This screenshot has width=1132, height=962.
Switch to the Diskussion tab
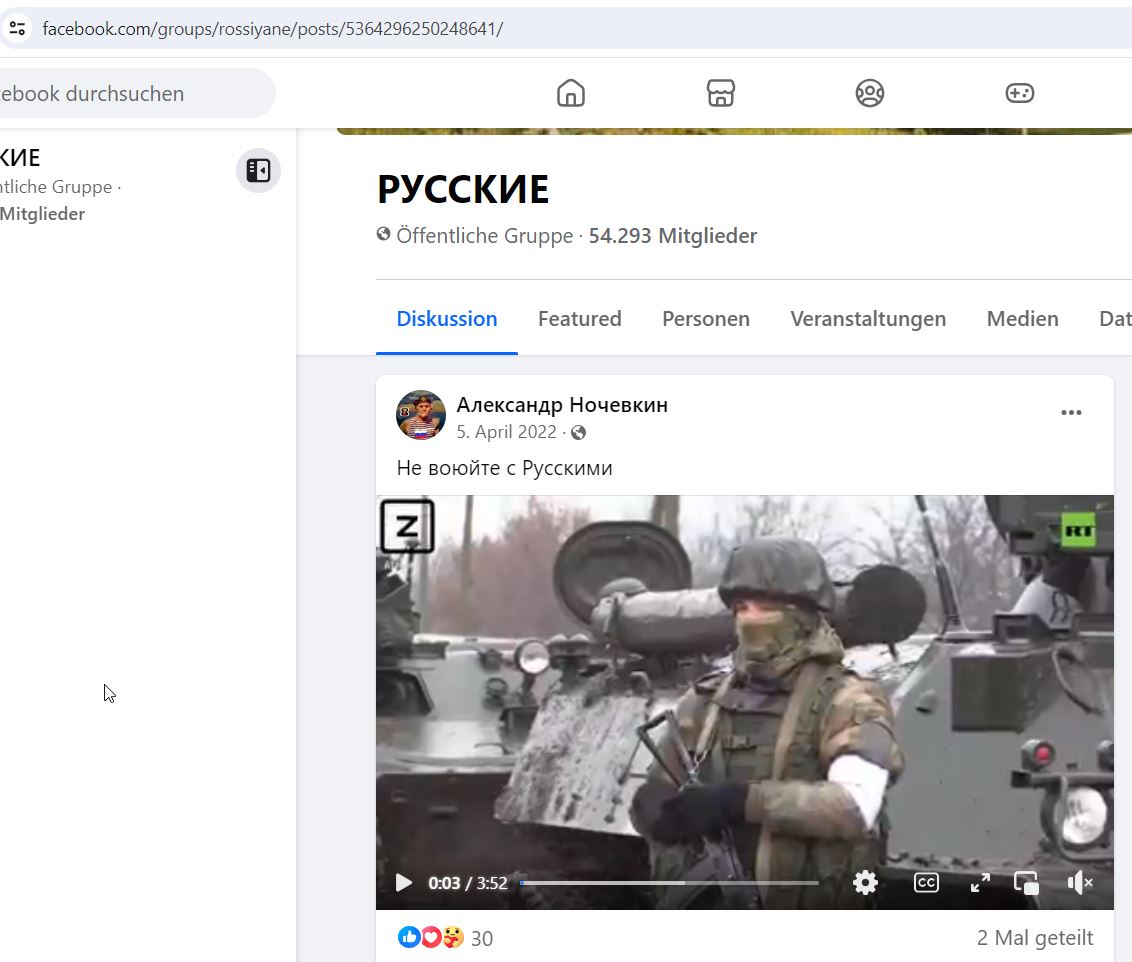pyautogui.click(x=447, y=319)
